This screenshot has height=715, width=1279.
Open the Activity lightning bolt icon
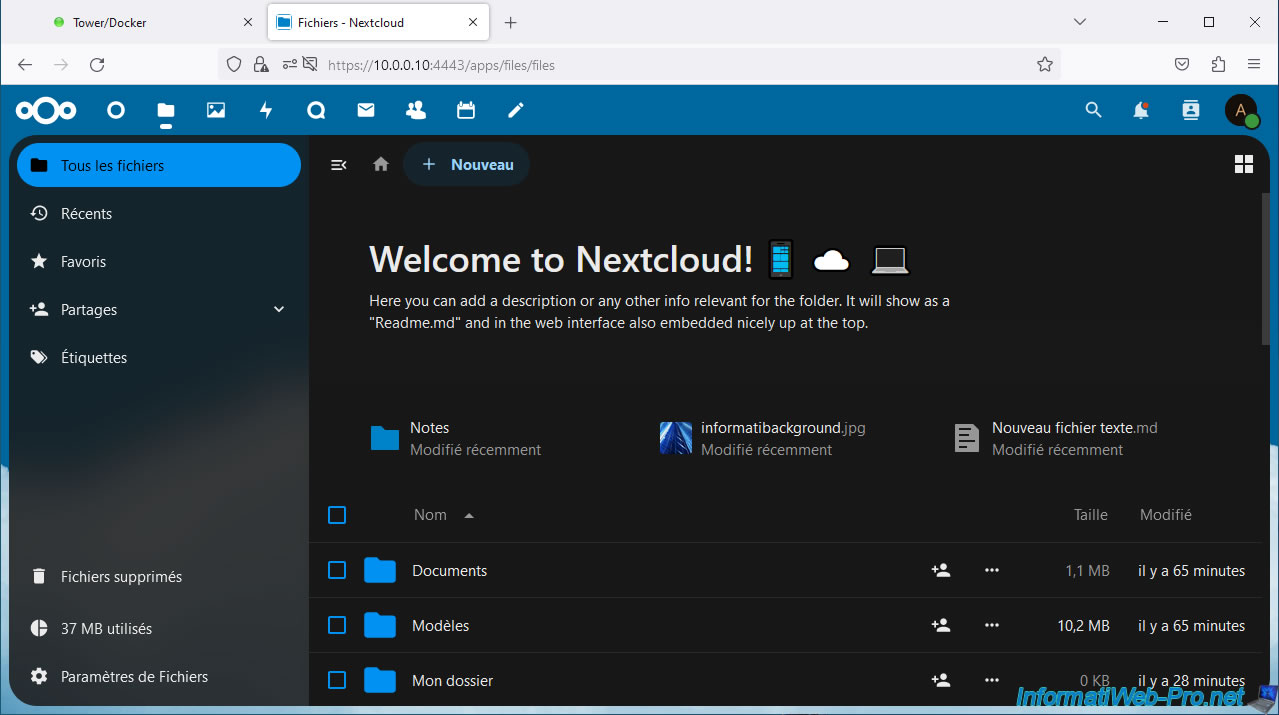(266, 110)
